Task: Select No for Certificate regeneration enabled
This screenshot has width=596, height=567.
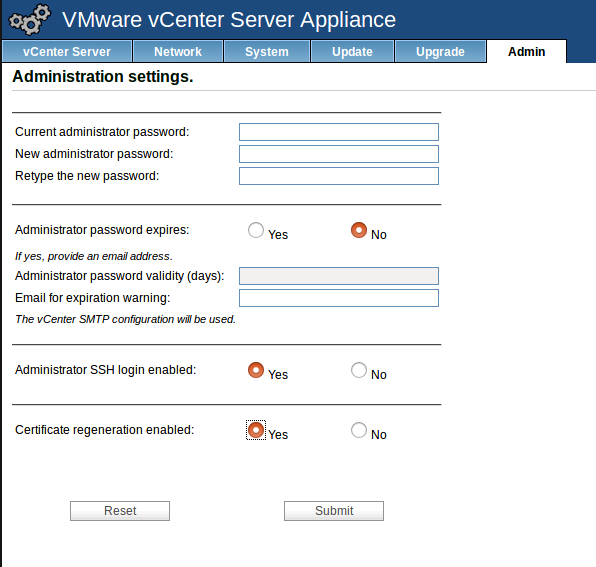Action: (359, 430)
